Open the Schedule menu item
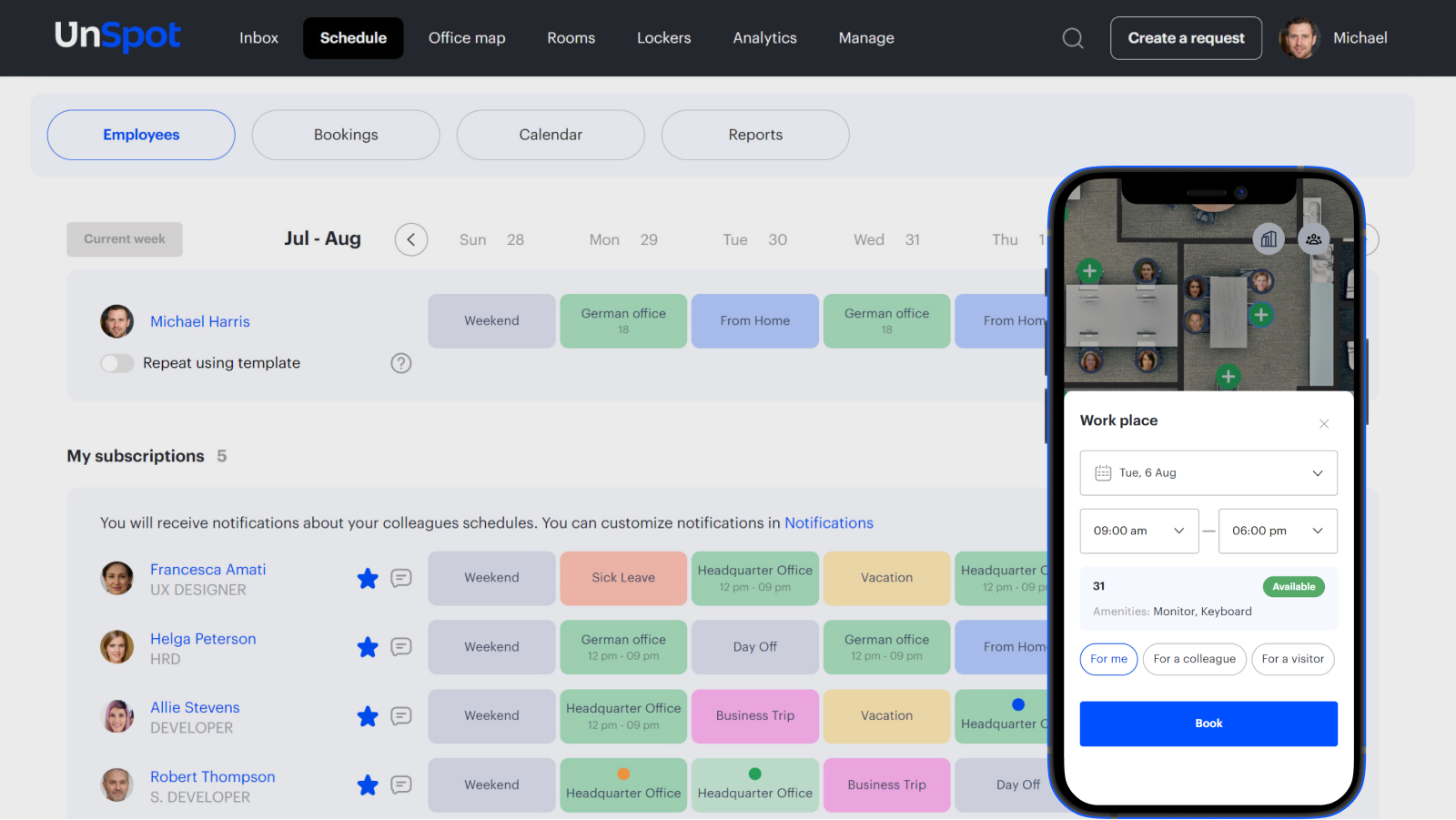The width and height of the screenshot is (1456, 820). (353, 38)
